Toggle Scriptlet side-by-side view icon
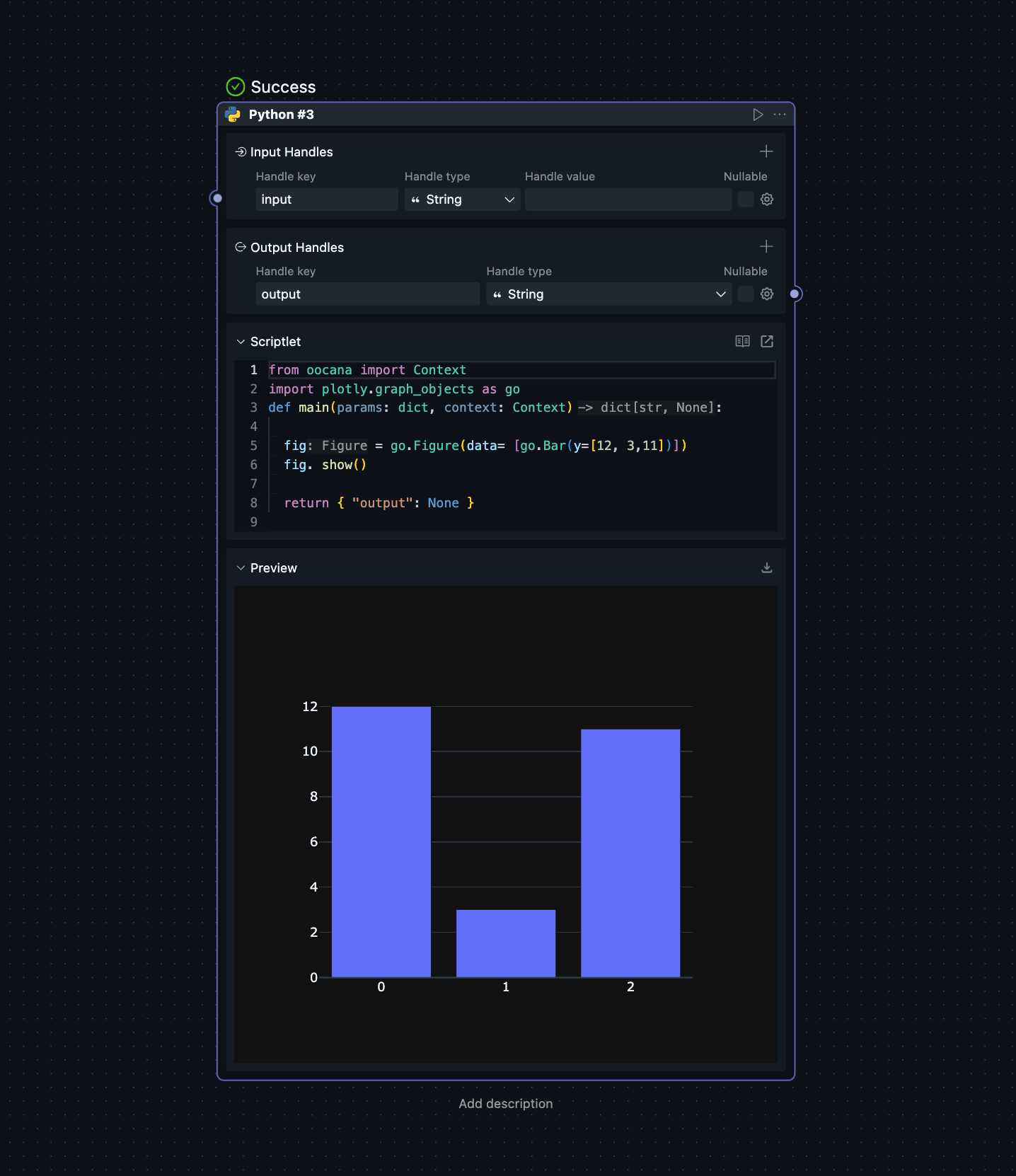Screen dimensions: 1016x1176 pyautogui.click(x=742, y=342)
